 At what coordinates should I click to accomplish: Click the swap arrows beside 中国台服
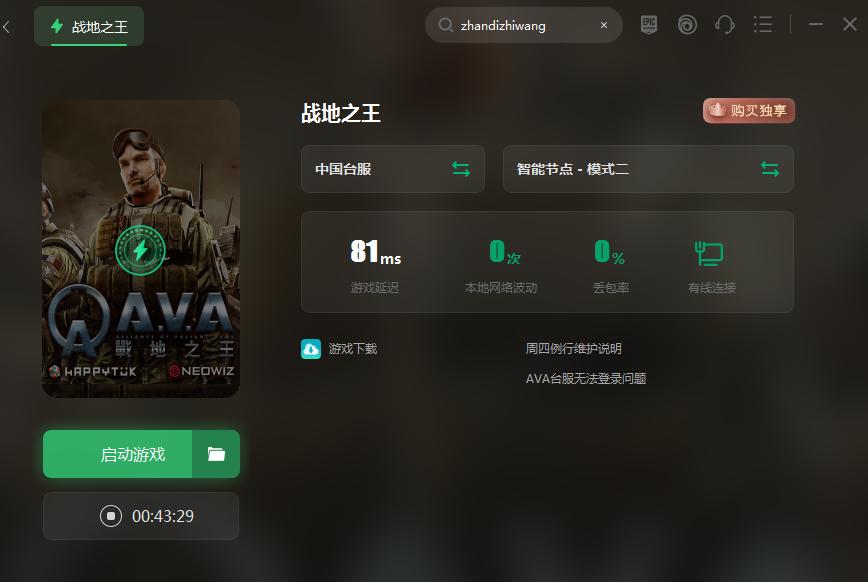click(x=461, y=168)
